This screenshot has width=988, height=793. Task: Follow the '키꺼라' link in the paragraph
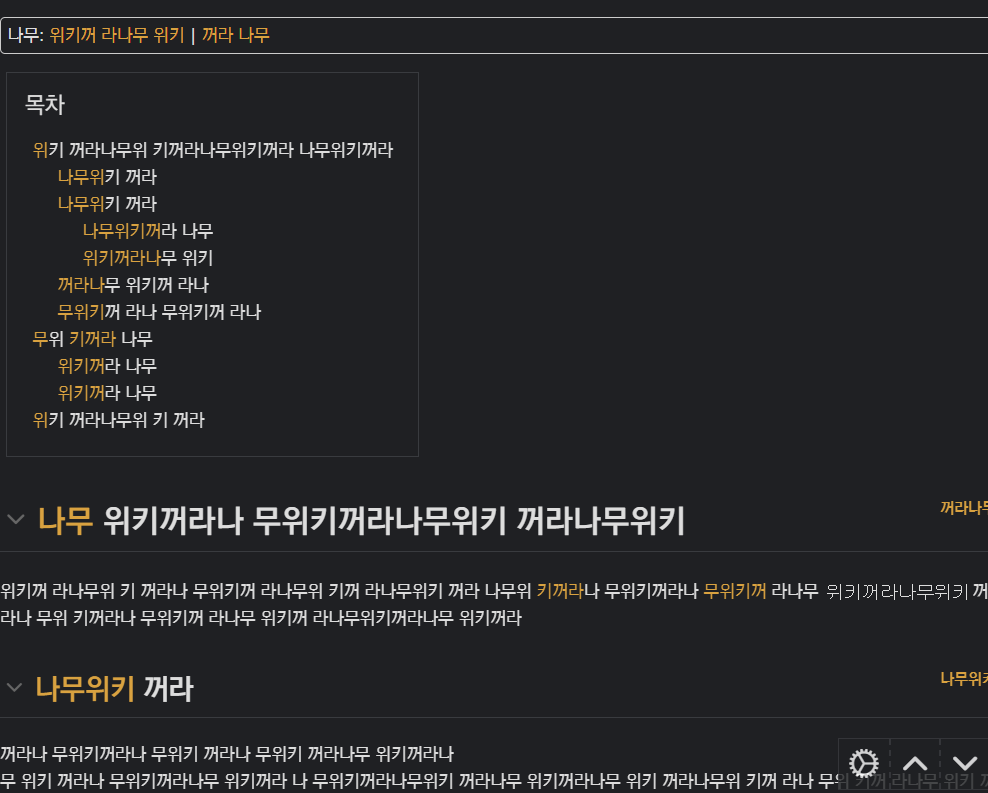pos(560,591)
